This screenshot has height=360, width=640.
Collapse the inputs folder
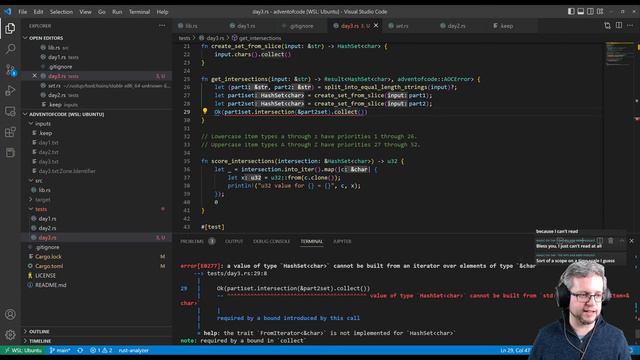42,124
